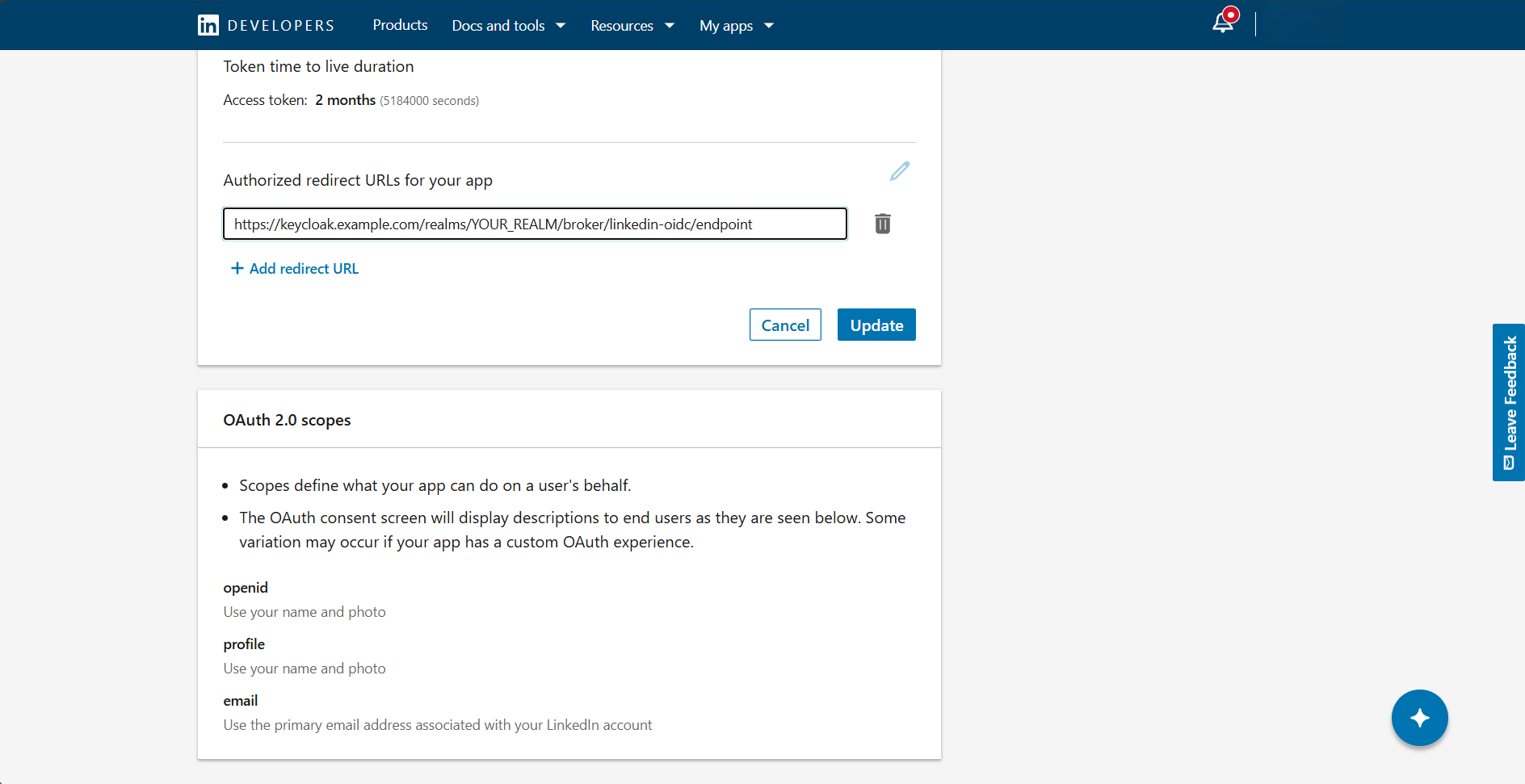Click the '(5184000 seconds)' text
Image resolution: width=1525 pixels, height=784 pixels.
click(429, 101)
